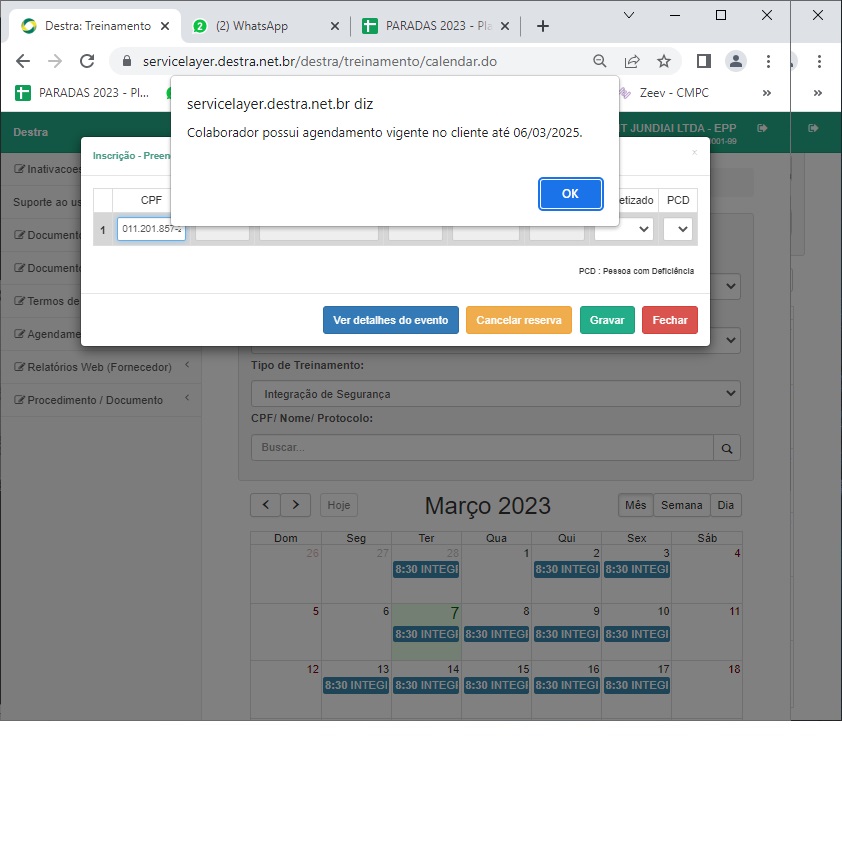Open the PCD dropdown in the table row
Image resolution: width=842 pixels, height=842 pixels.
pyautogui.click(x=678, y=229)
